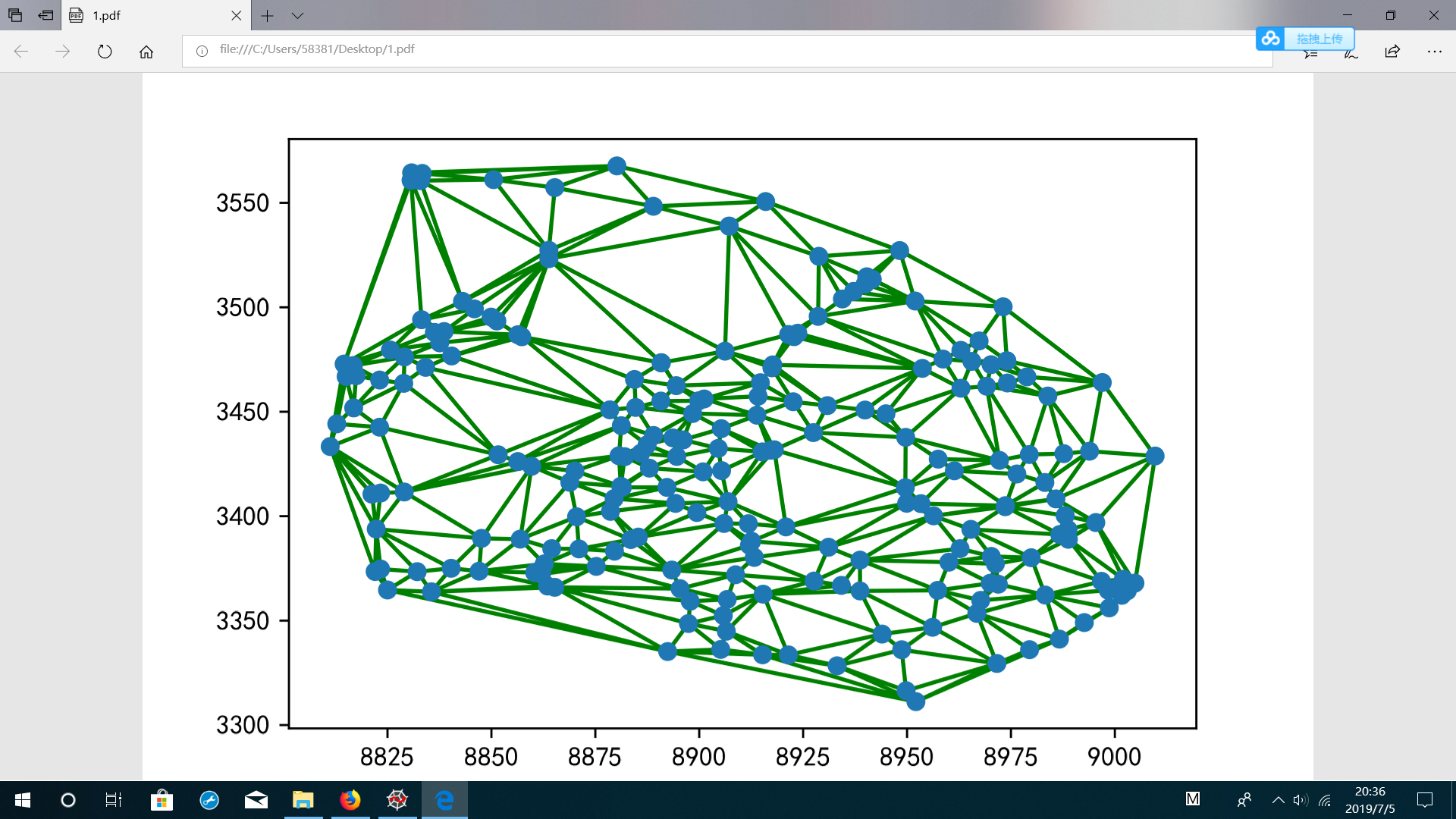Click the clock showing 20:36

point(1370,800)
